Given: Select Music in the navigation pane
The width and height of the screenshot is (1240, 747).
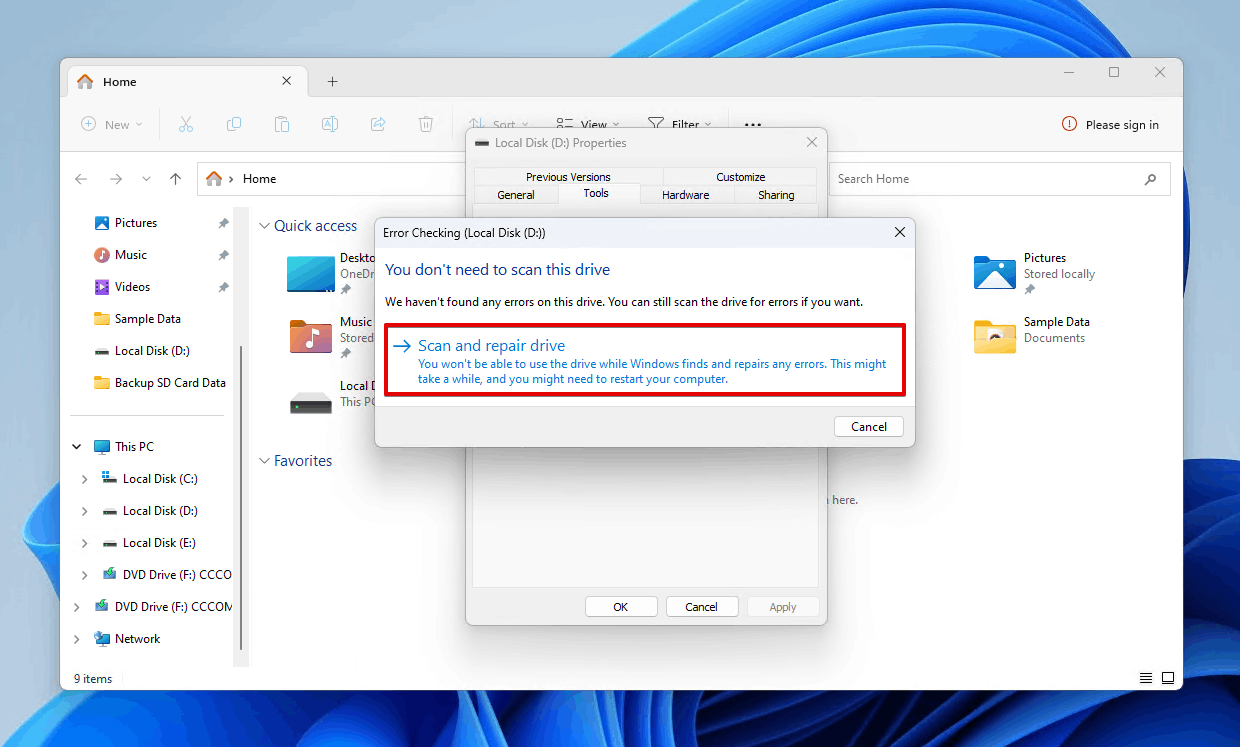Looking at the screenshot, I should click(131, 255).
